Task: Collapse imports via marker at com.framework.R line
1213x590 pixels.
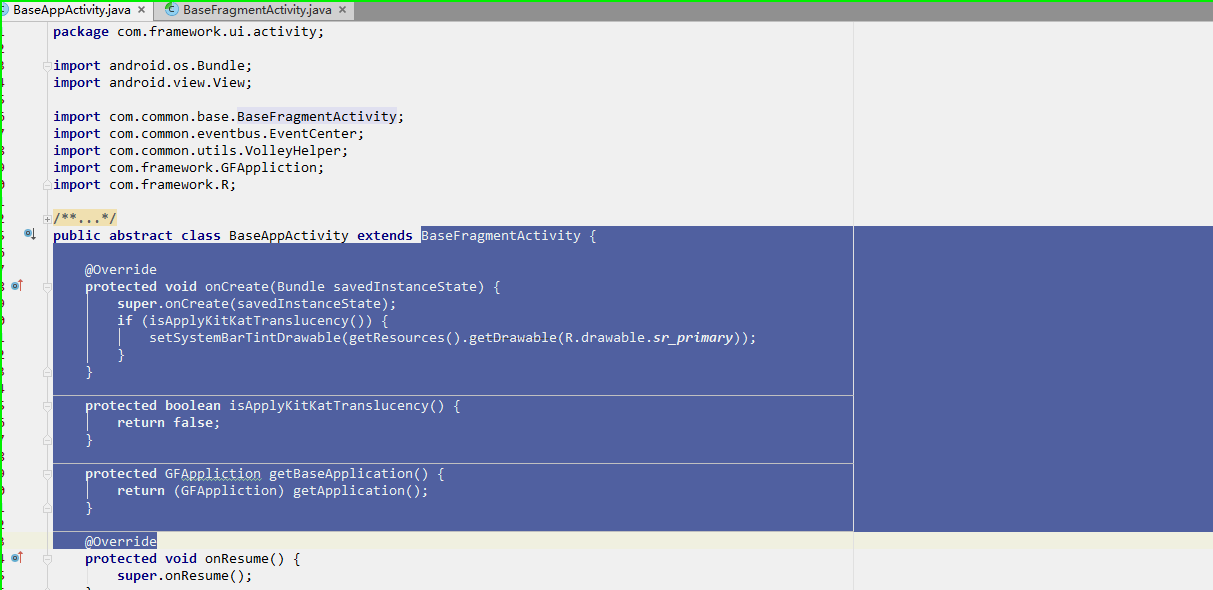Action: pyautogui.click(x=47, y=185)
